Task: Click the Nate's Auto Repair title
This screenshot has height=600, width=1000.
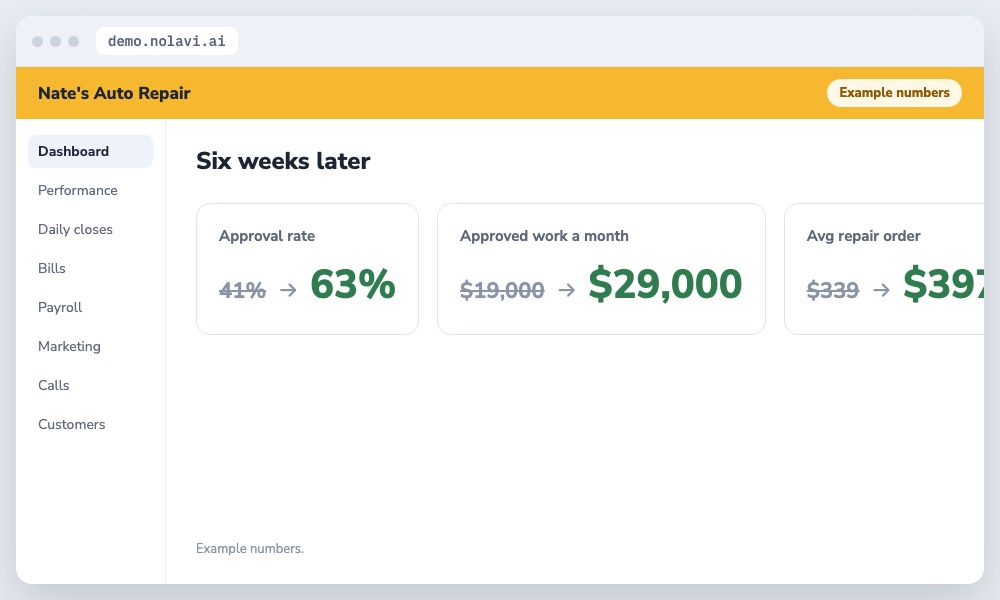Action: point(114,93)
